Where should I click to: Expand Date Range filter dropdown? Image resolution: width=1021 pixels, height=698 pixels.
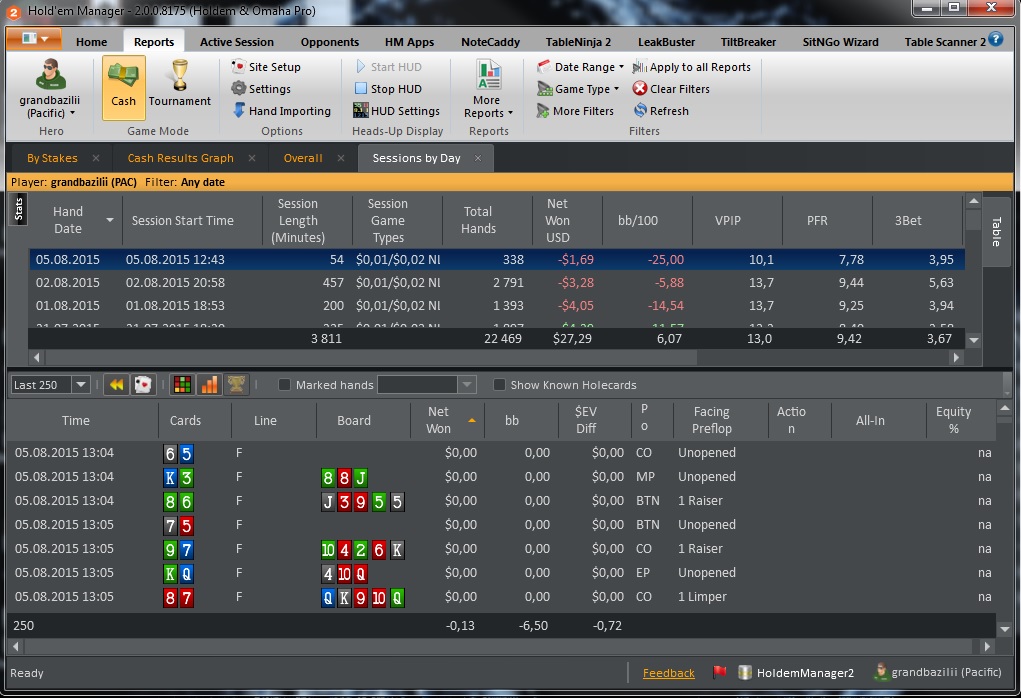click(x=621, y=67)
